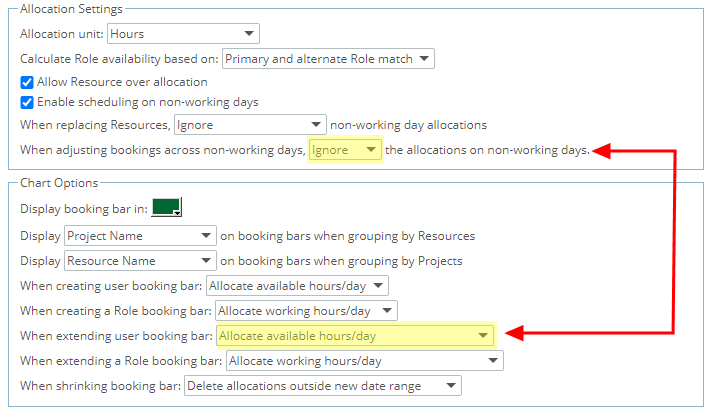Open When creating a Role booking bar dropdown
The image size is (717, 411).
[x=306, y=311]
